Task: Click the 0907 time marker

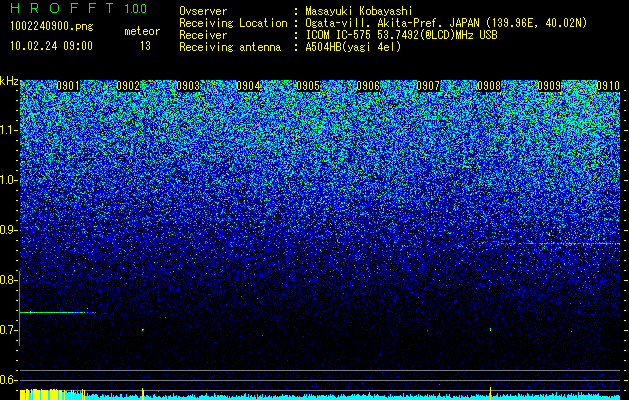Action: pos(428,86)
